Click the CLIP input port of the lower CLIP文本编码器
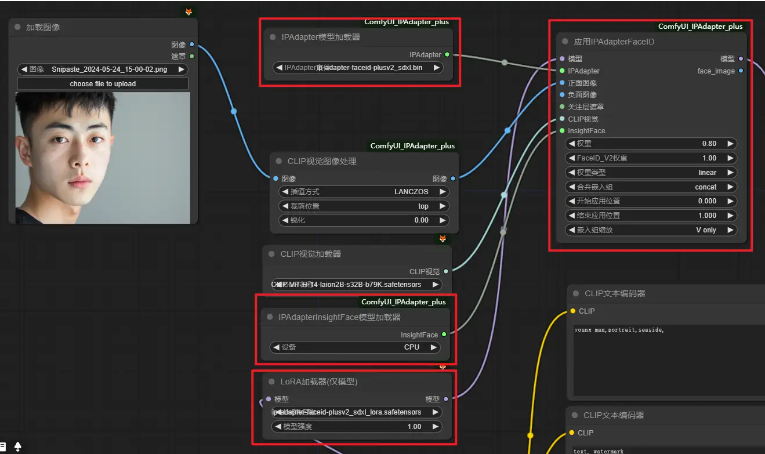 pos(572,433)
